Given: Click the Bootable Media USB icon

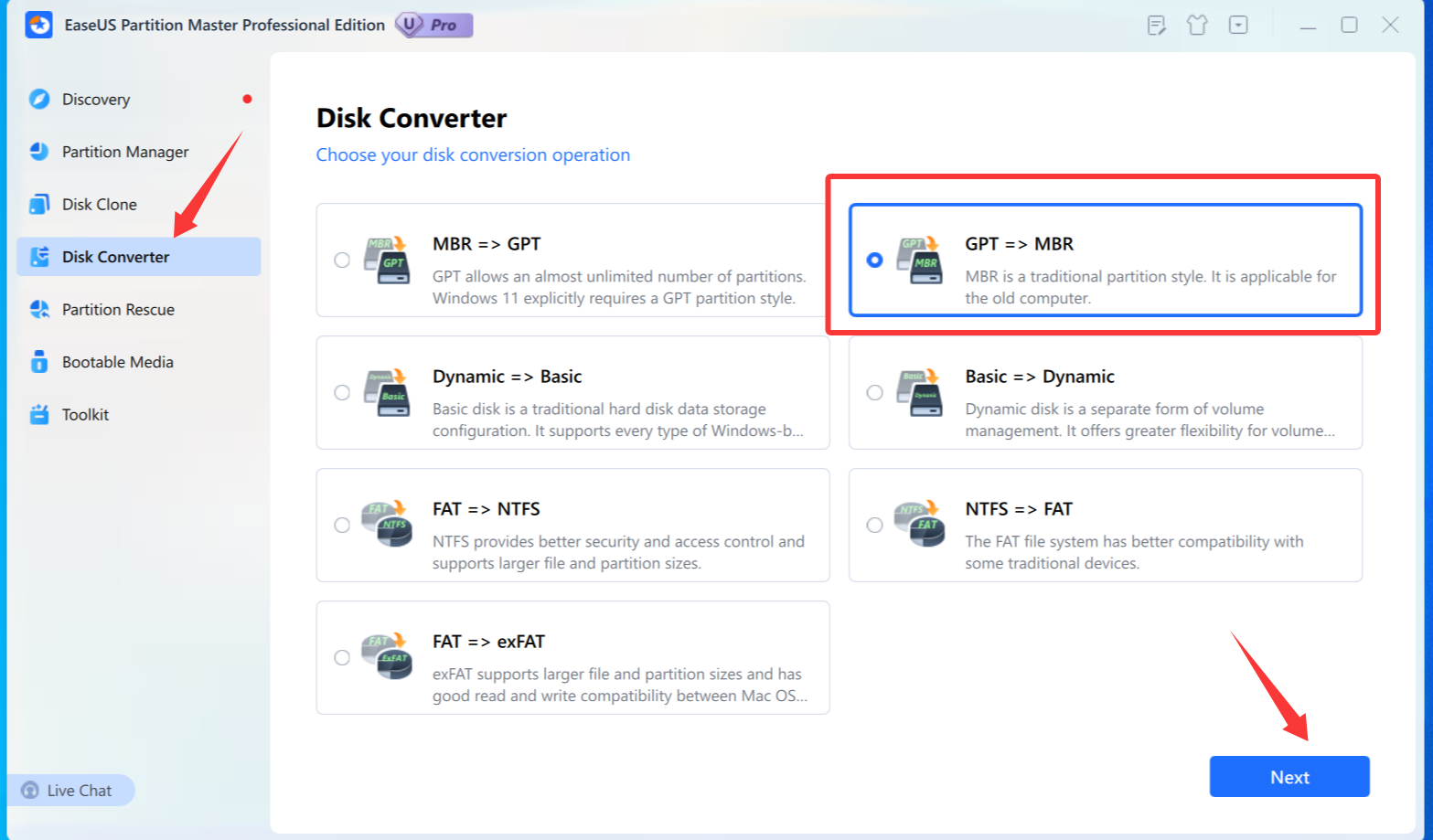Looking at the screenshot, I should coord(39,362).
